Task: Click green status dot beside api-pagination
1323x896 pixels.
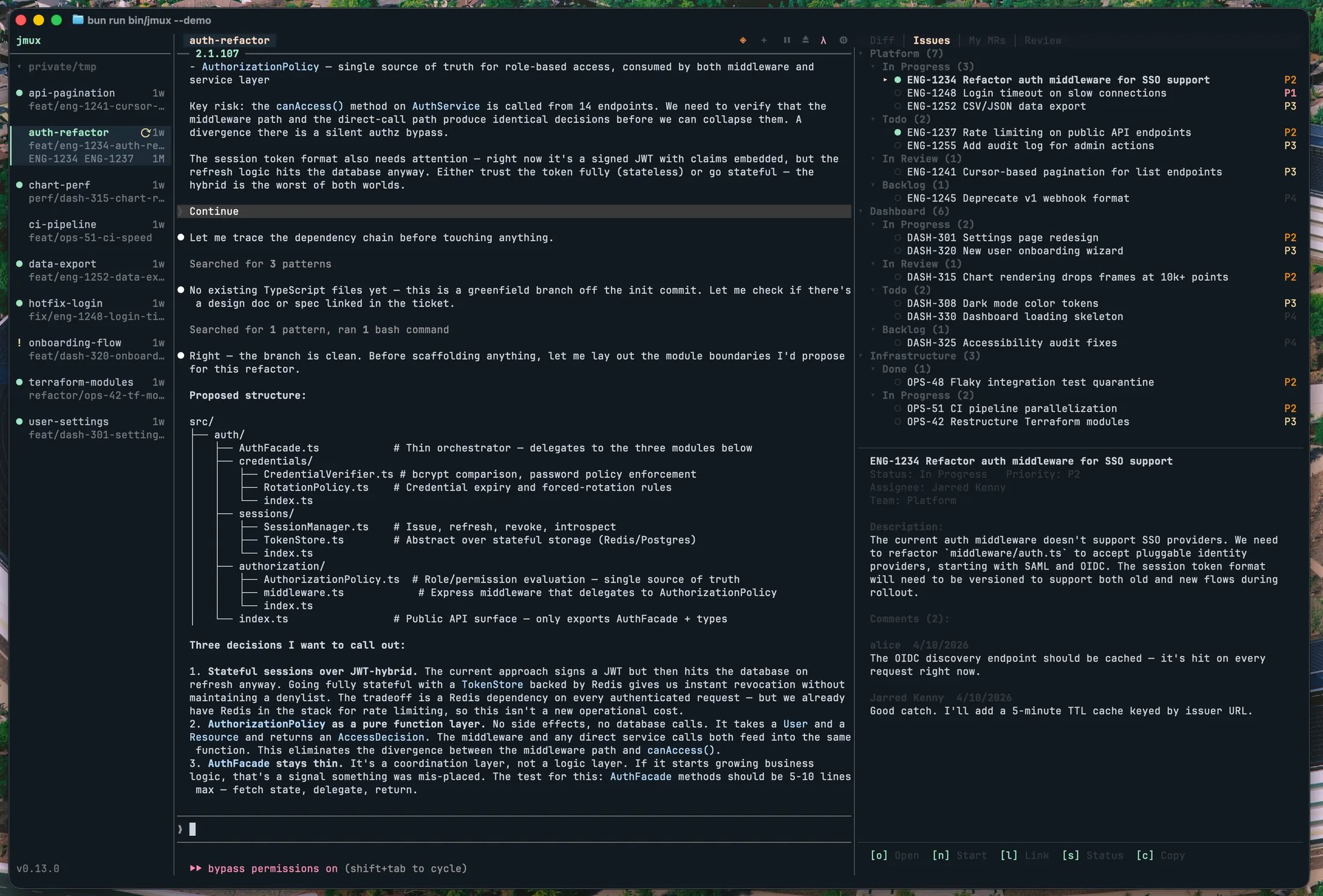Action: (19, 93)
